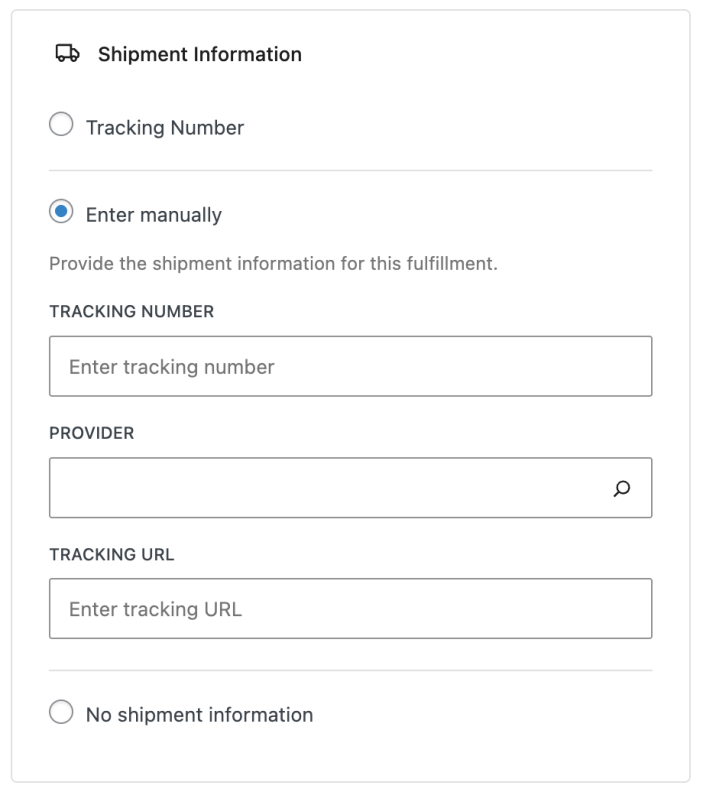Click the Tracking Number option label text

[165, 128]
